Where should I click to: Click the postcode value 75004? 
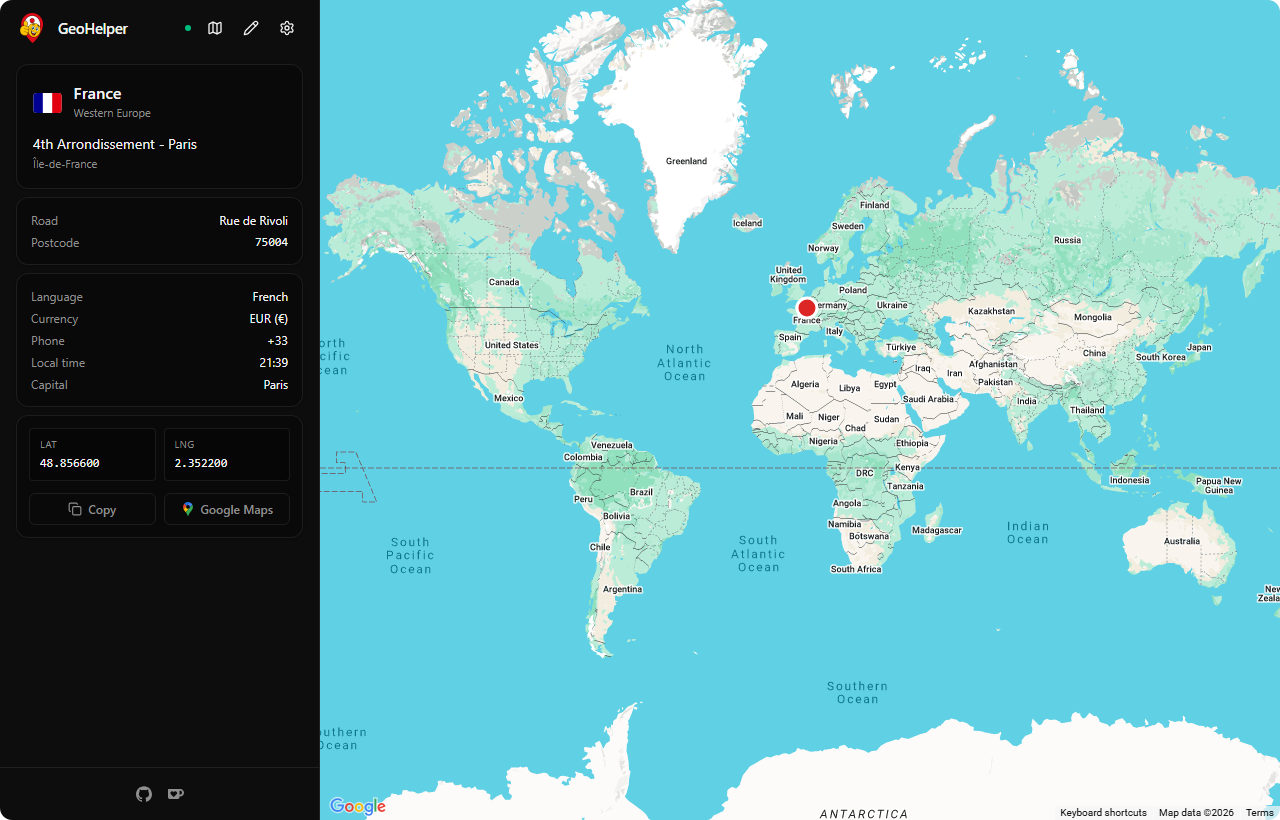[271, 243]
